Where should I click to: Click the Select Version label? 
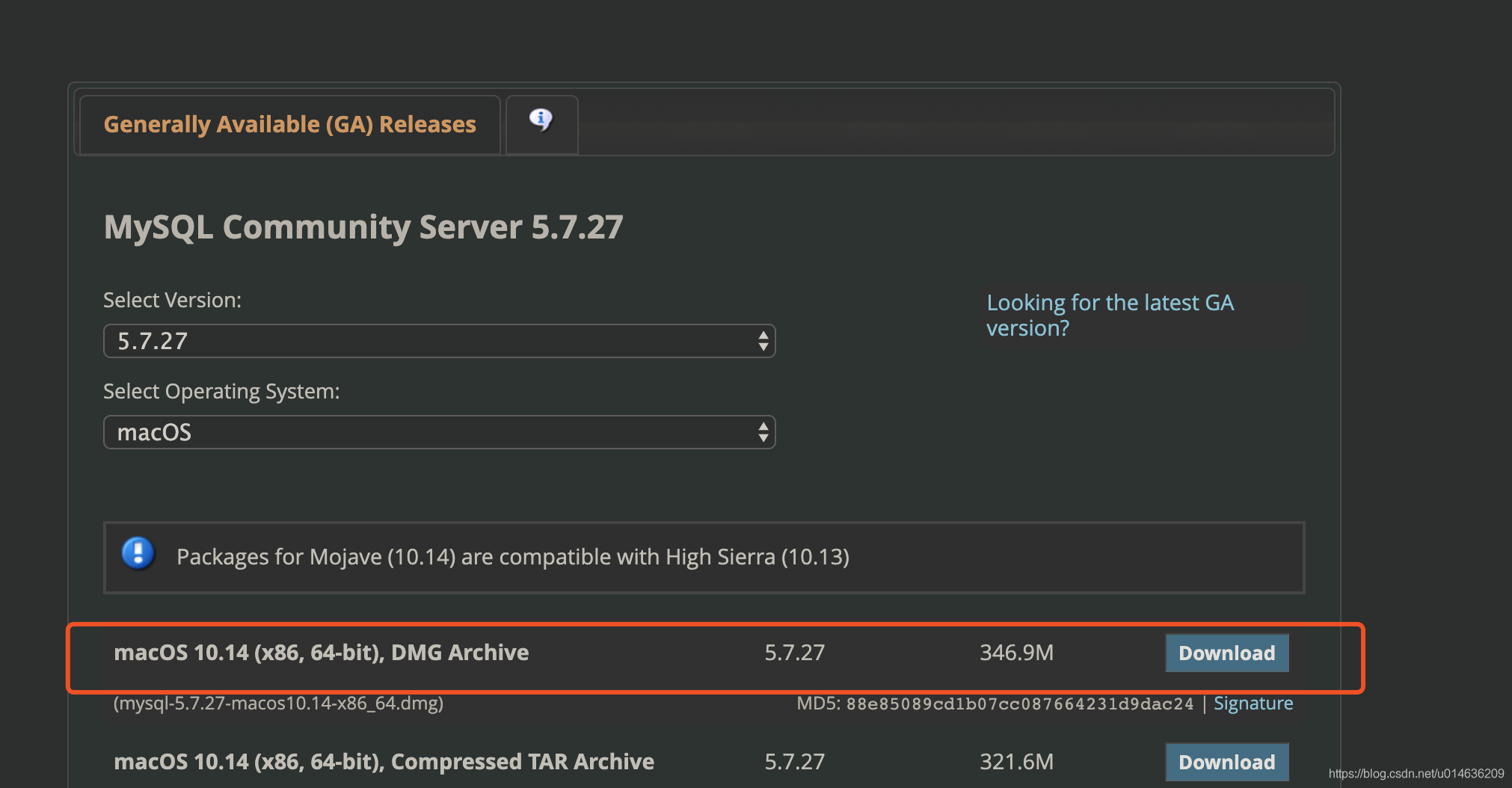tap(172, 300)
